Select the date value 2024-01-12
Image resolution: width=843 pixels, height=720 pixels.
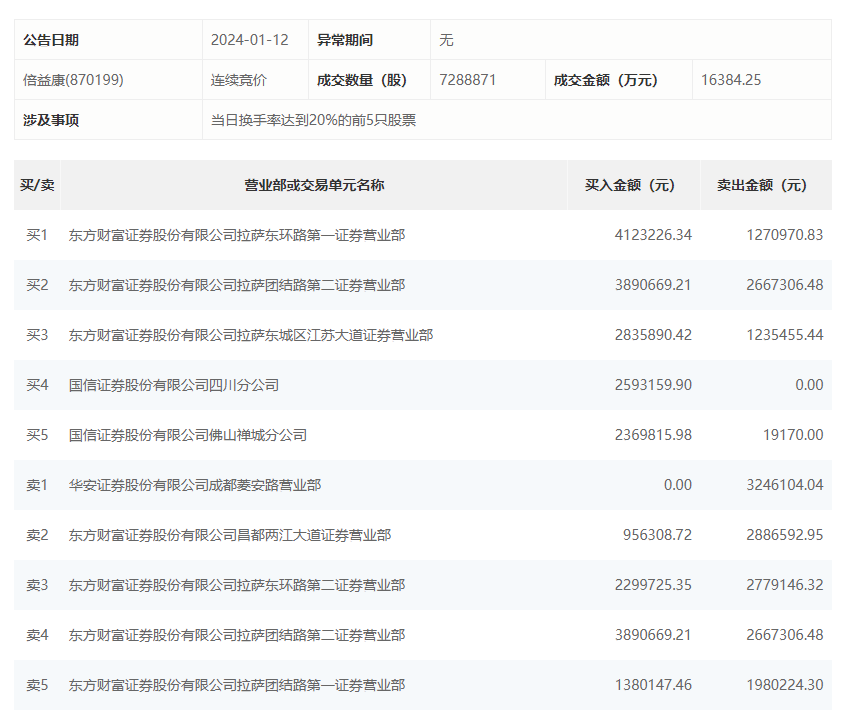tap(249, 40)
